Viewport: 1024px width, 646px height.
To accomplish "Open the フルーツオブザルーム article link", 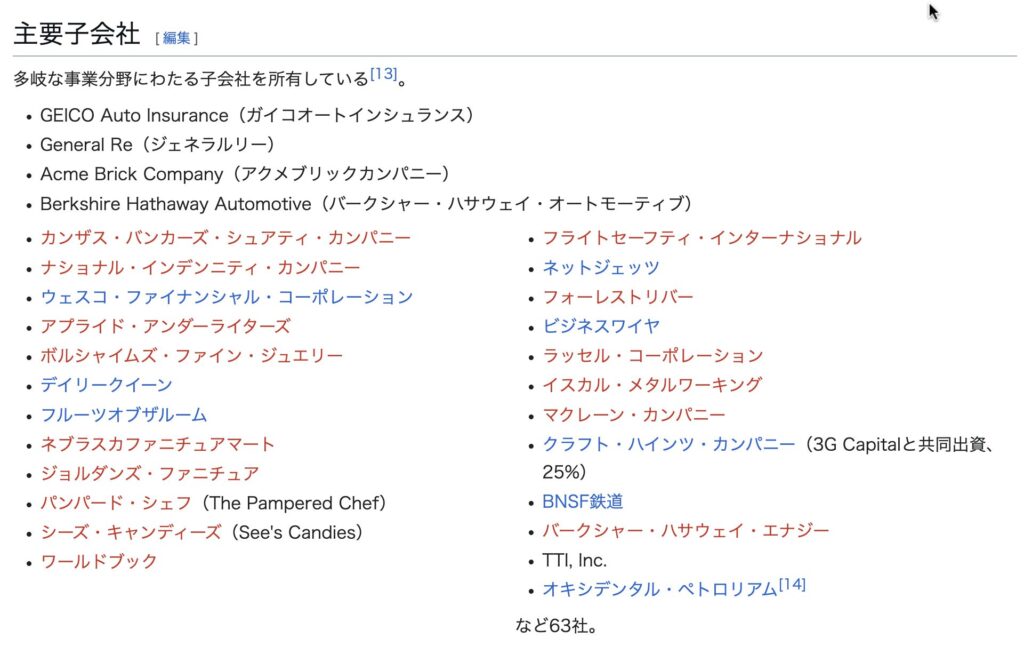I will (x=123, y=415).
